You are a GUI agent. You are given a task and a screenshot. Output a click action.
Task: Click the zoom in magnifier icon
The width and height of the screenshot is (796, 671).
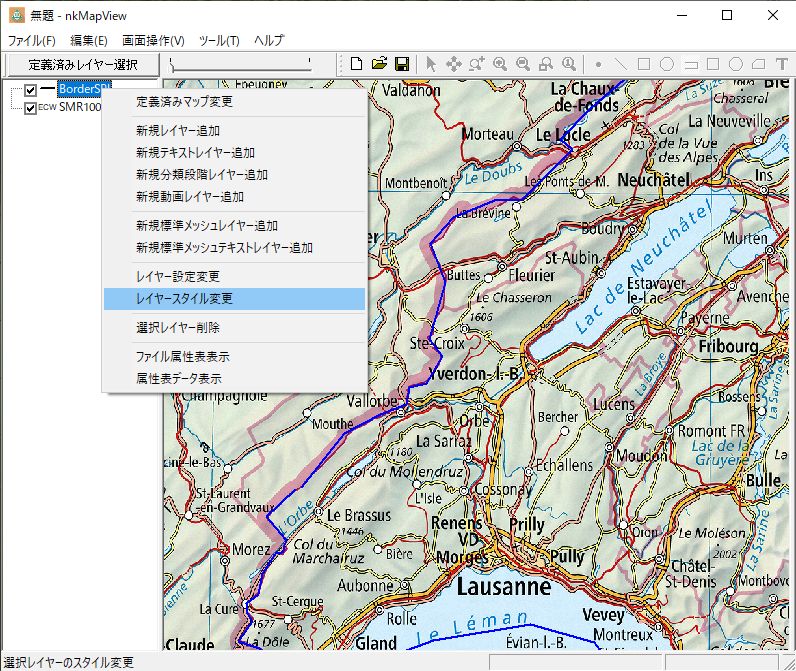pos(499,64)
